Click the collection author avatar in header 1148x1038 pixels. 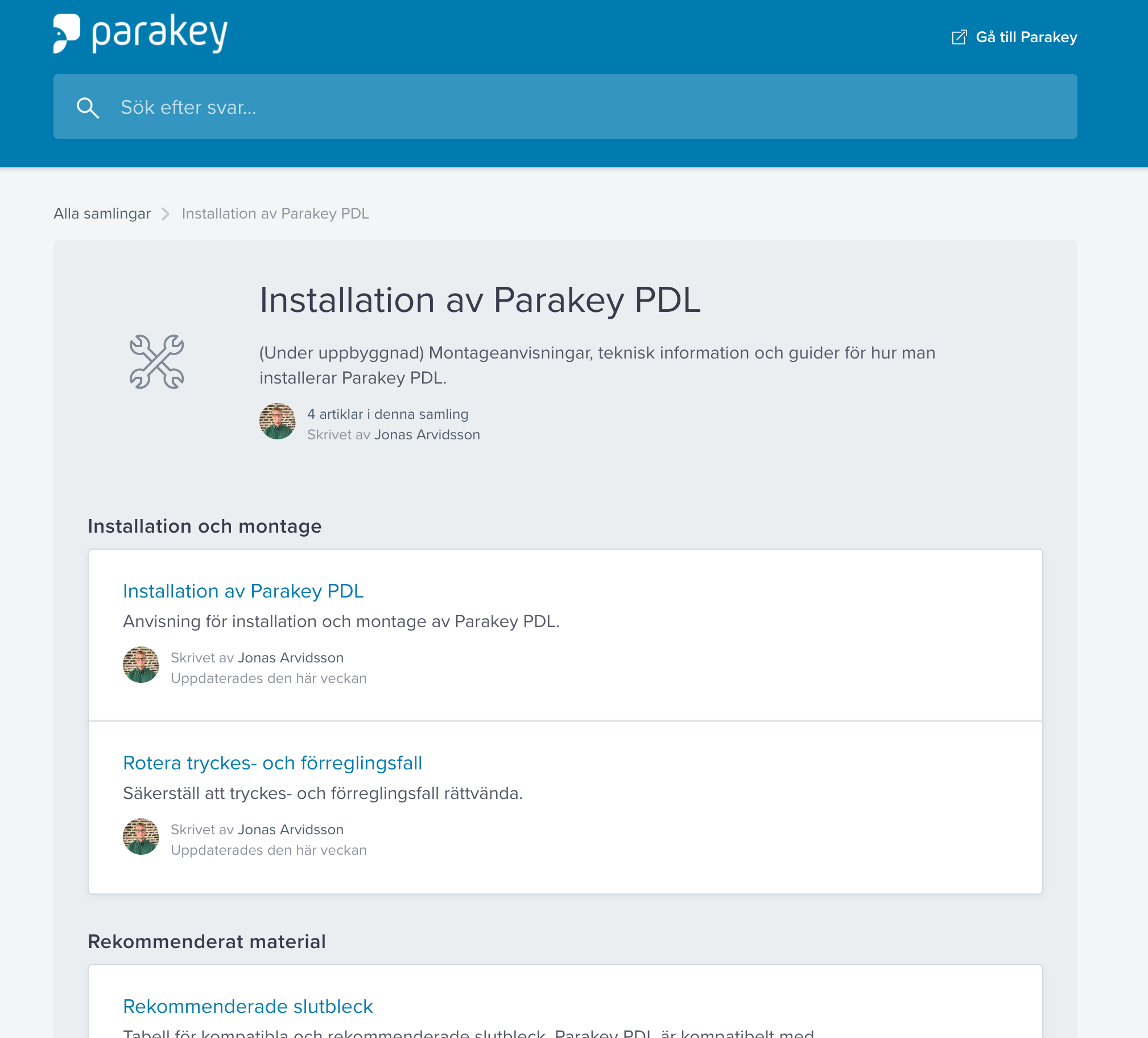click(277, 421)
